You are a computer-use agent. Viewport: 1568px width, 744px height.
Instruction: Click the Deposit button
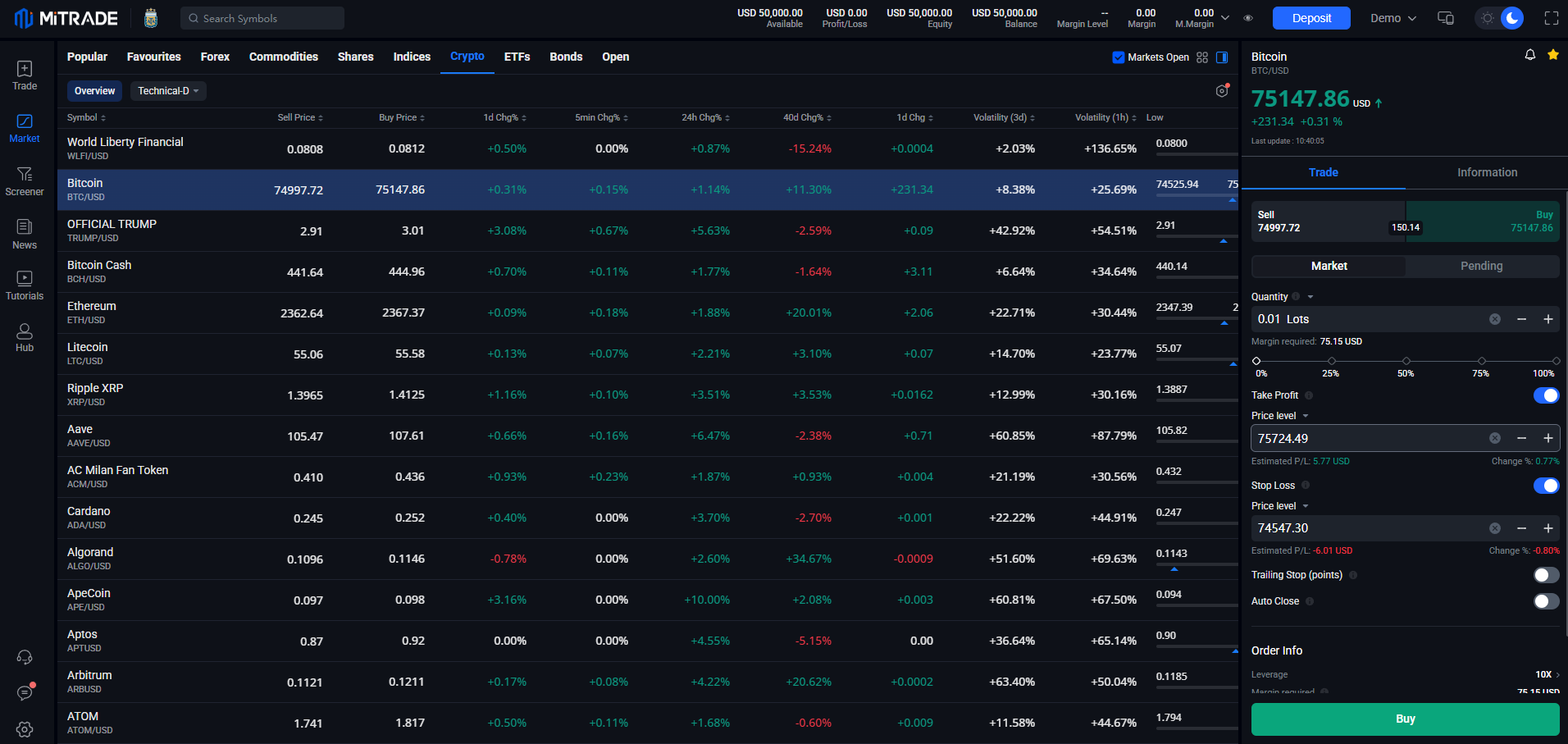click(x=1310, y=17)
